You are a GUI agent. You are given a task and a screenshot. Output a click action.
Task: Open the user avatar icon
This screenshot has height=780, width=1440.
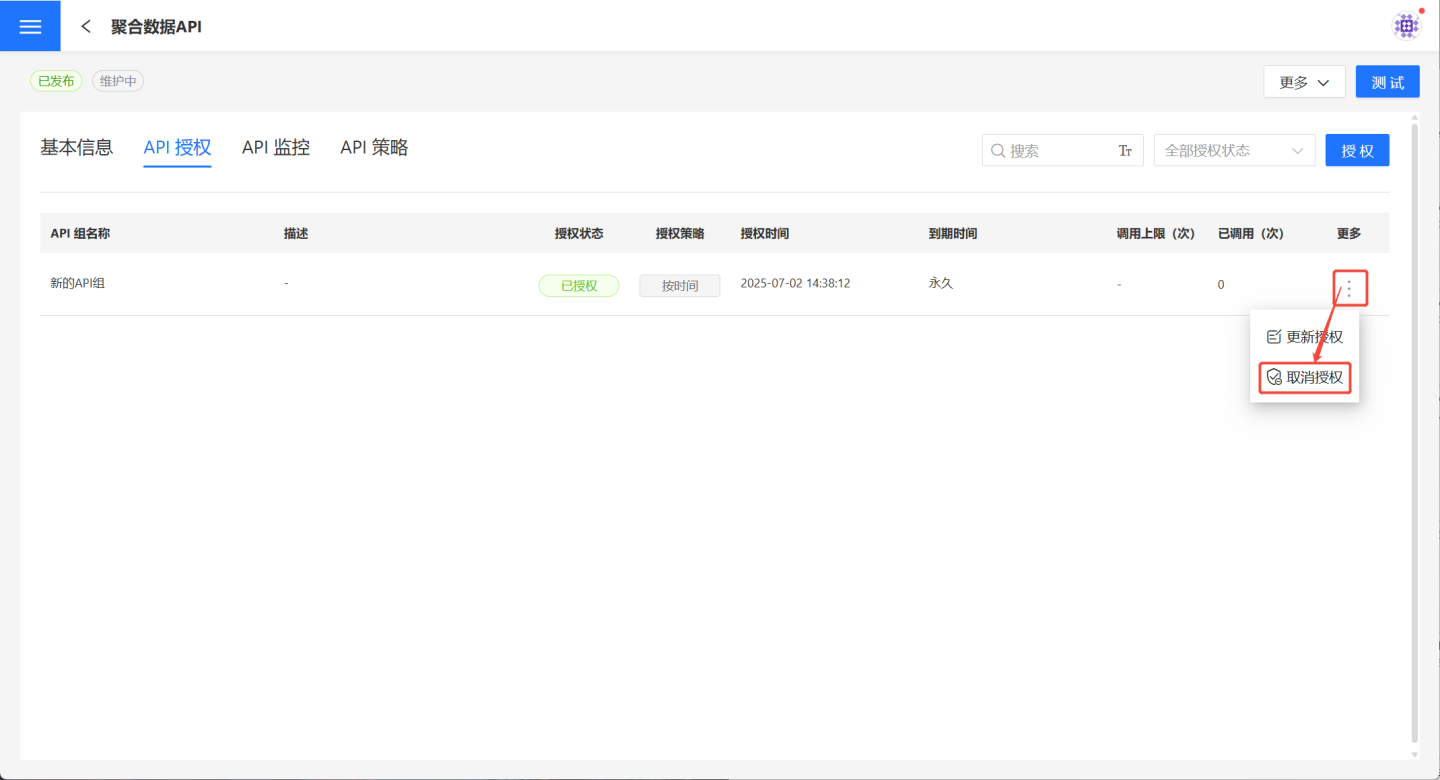1407,26
